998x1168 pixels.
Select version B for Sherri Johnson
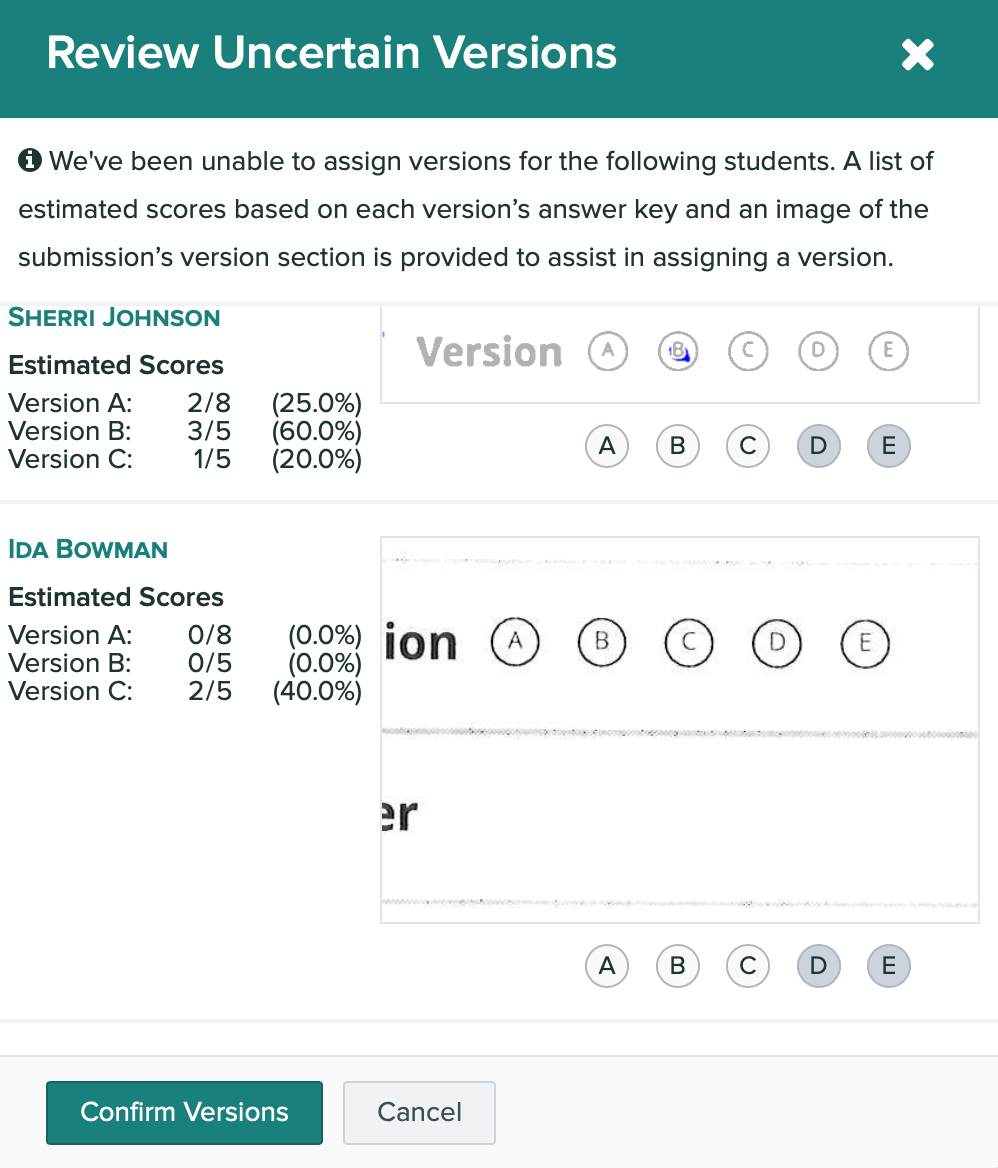pos(677,446)
